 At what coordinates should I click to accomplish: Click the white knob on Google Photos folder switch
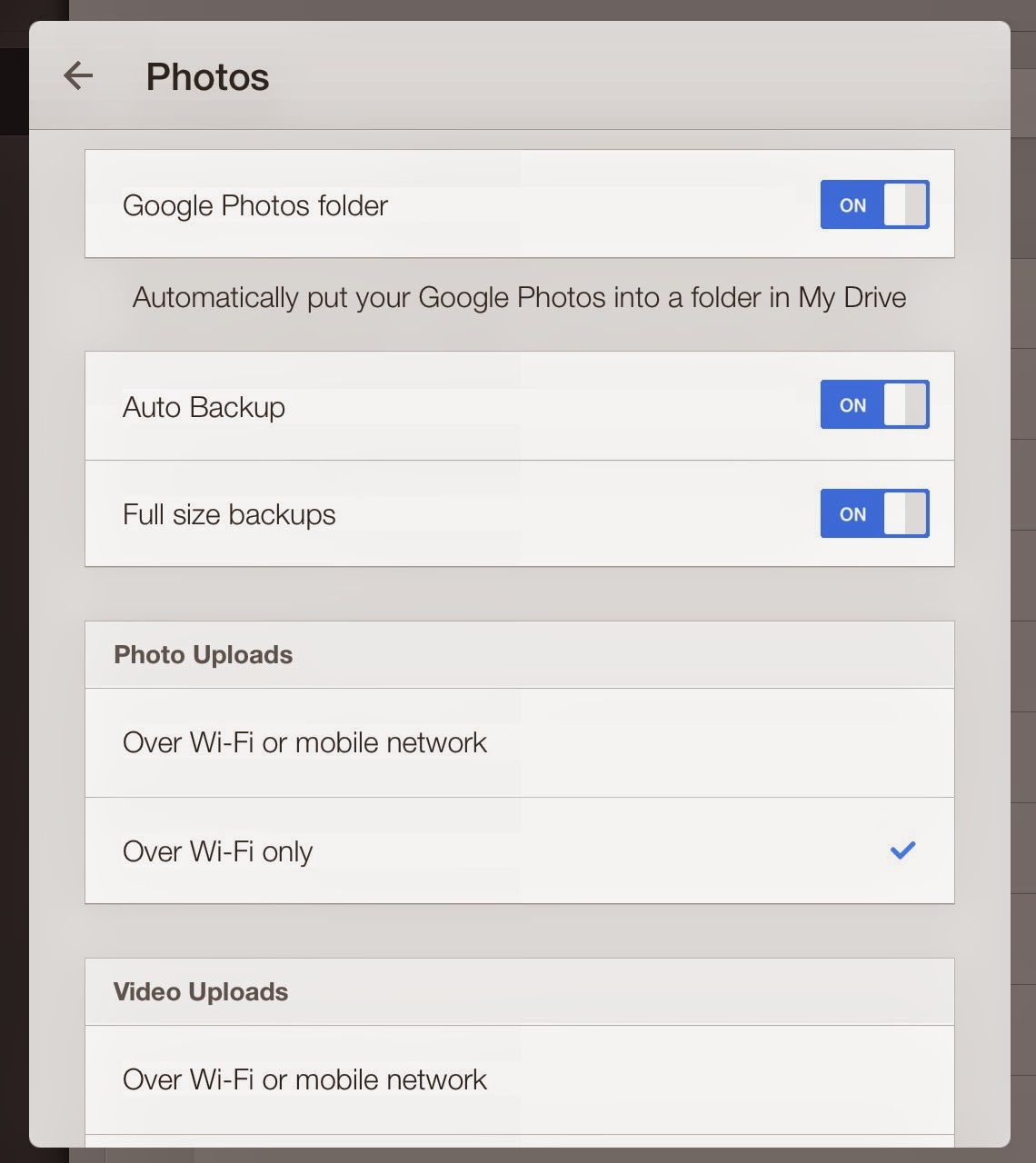click(905, 204)
